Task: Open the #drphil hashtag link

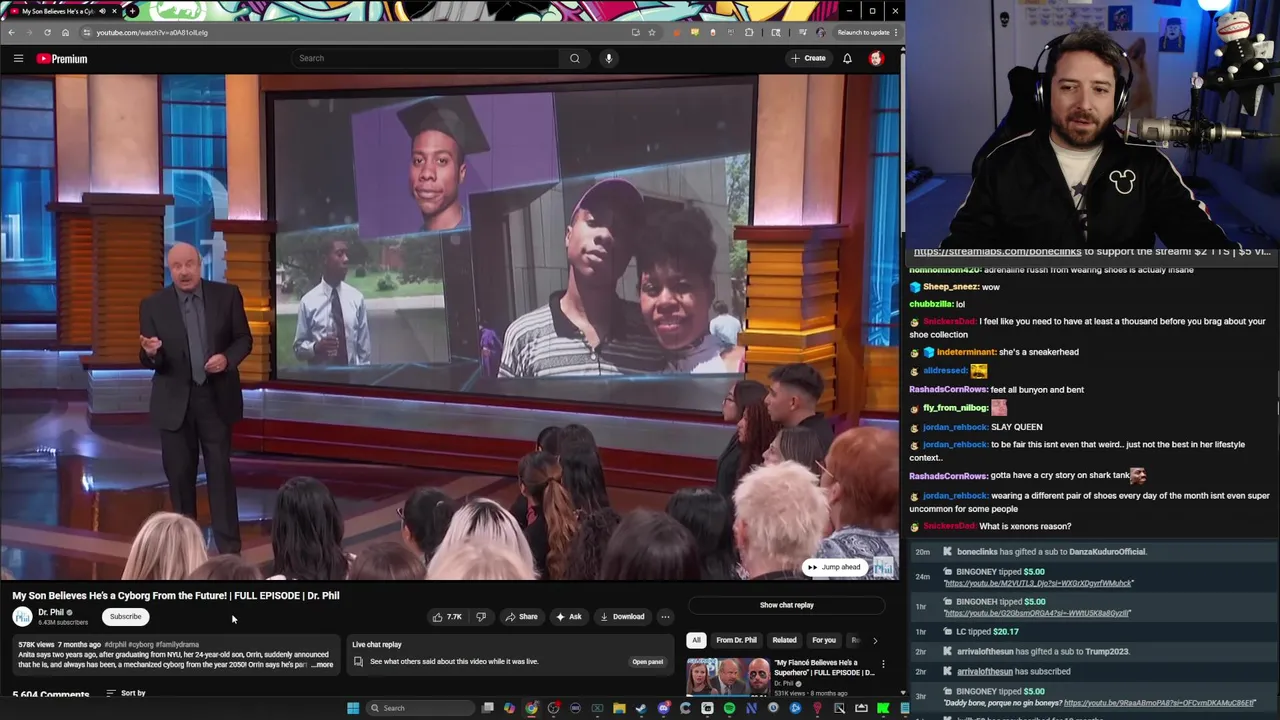Action: pos(115,645)
